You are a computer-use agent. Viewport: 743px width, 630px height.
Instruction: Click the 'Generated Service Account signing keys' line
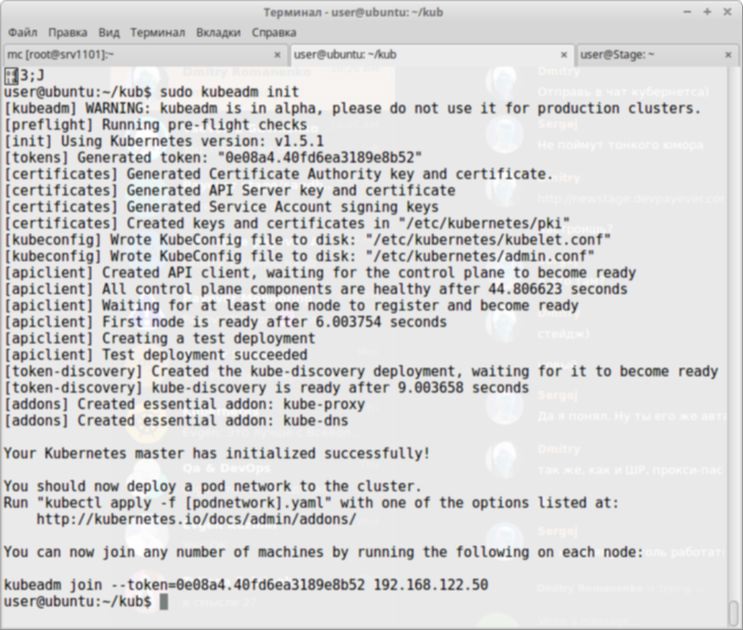coord(221,207)
